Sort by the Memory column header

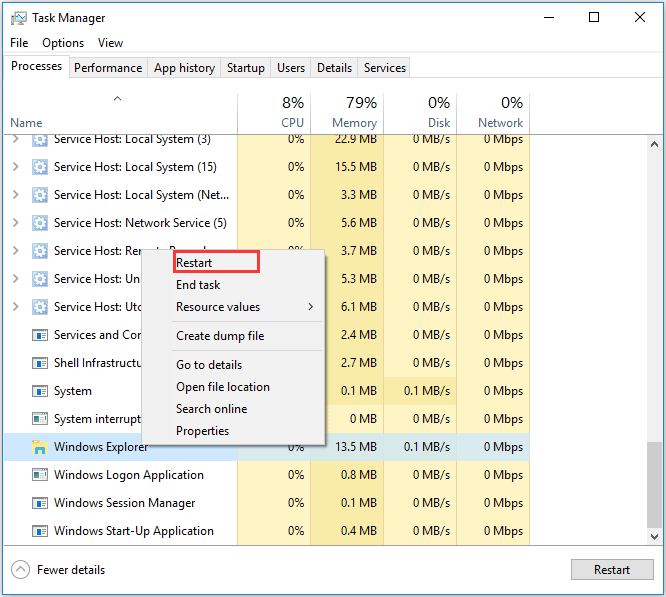coord(347,112)
